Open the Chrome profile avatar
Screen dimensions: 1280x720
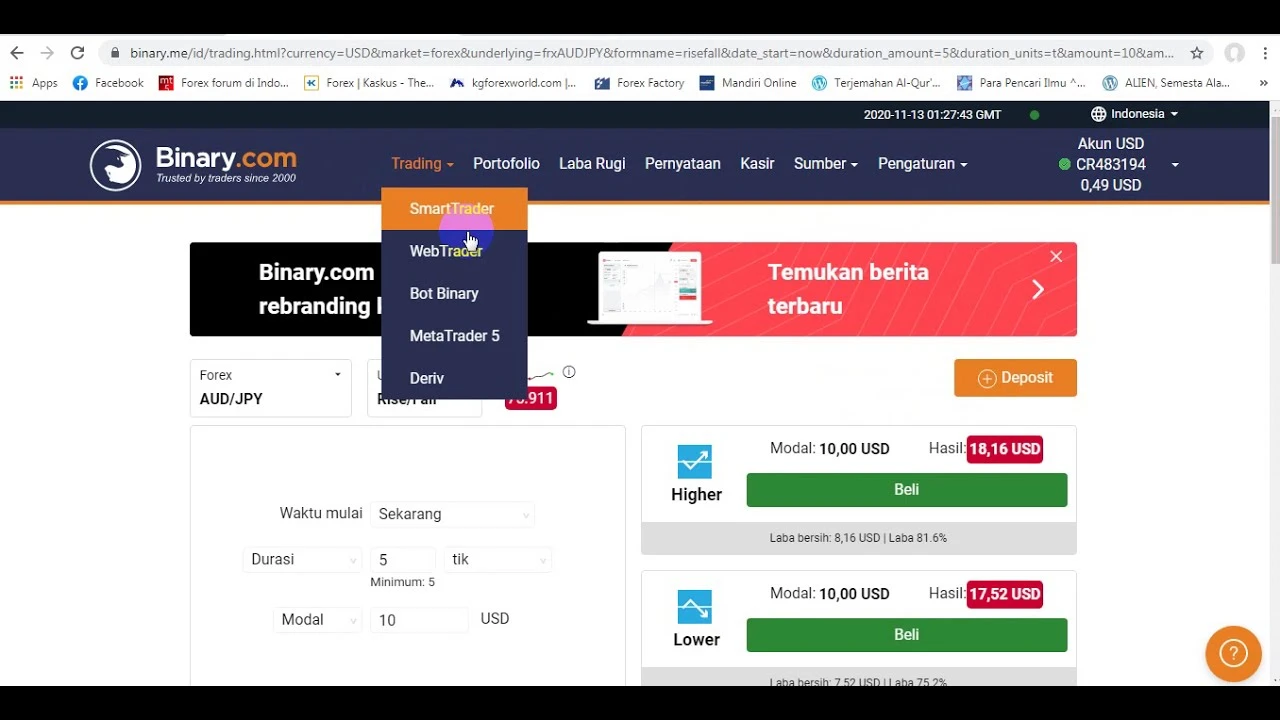tap(1235, 53)
